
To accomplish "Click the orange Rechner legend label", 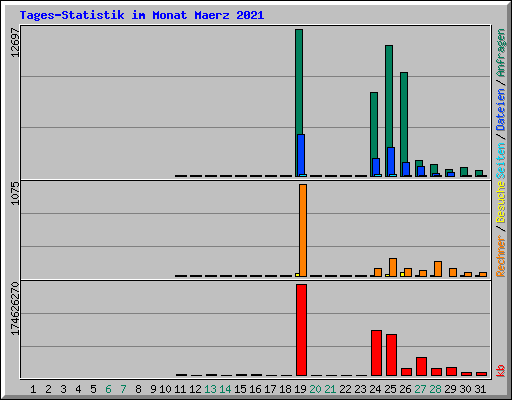I will [501, 256].
